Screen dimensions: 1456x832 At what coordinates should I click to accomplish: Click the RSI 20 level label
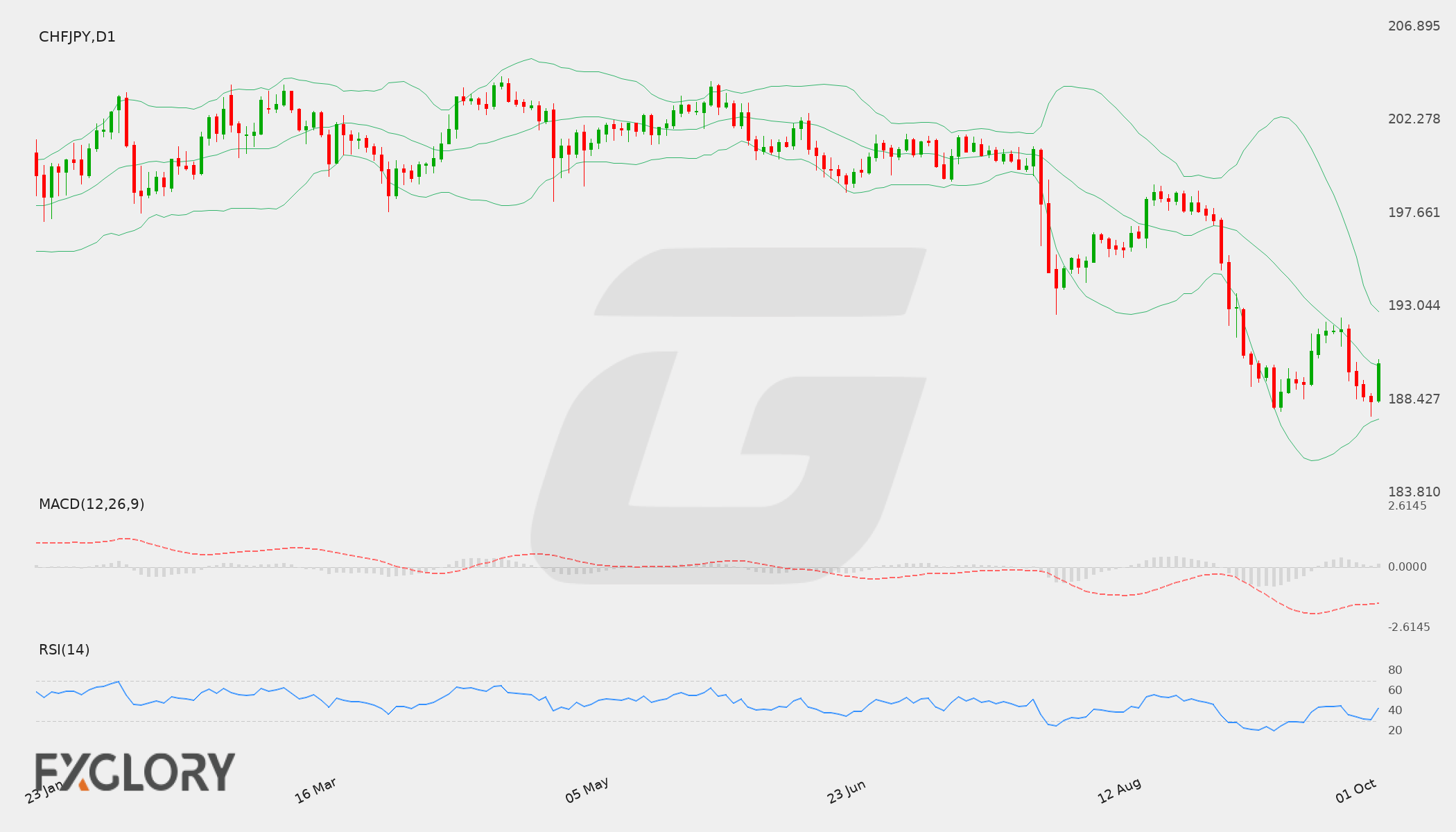1395,730
